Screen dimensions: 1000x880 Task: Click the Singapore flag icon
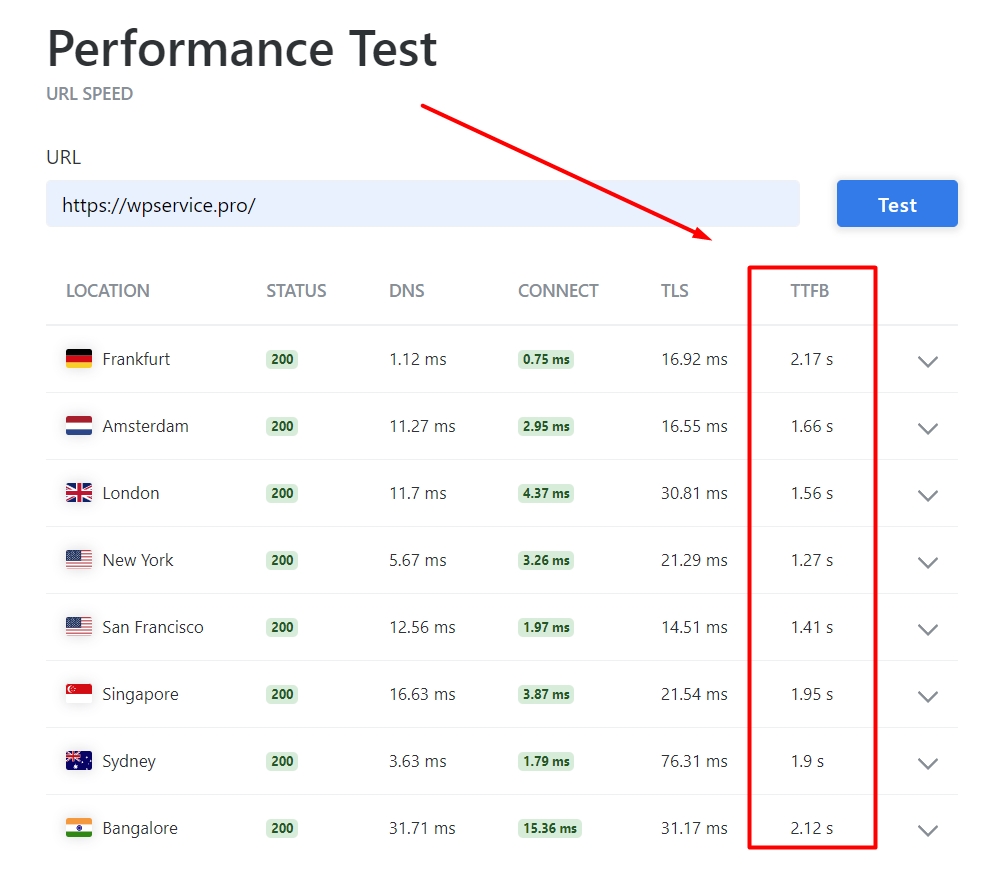[x=78, y=693]
